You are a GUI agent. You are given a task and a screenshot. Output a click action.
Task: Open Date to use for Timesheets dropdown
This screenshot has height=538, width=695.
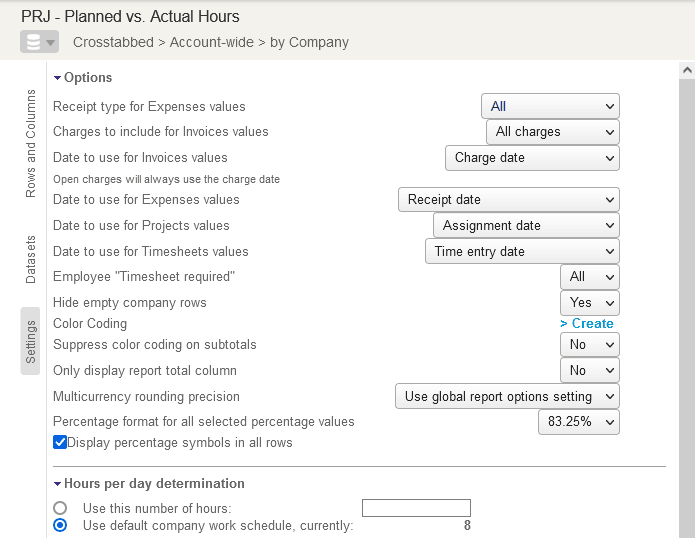(x=522, y=252)
